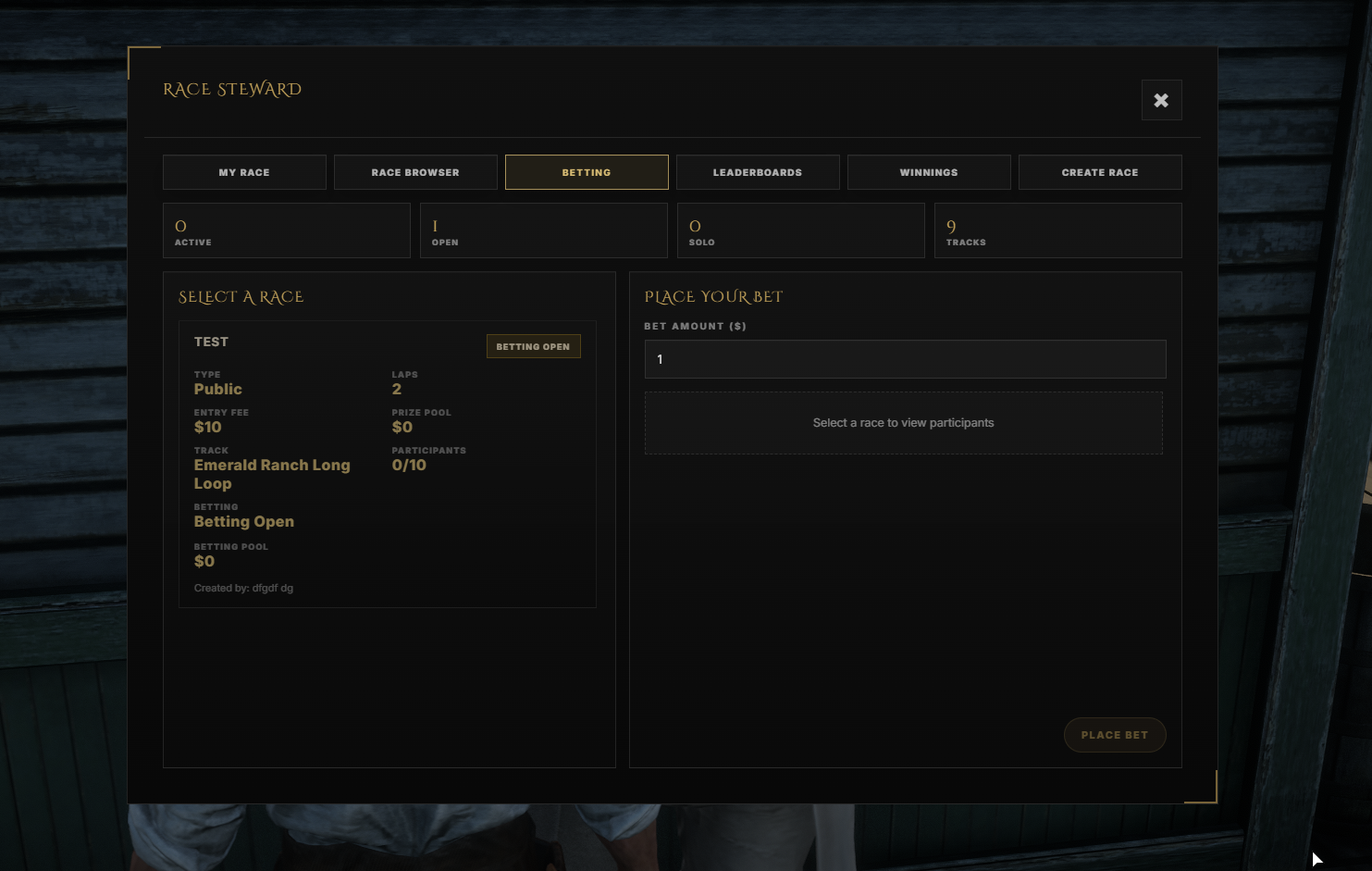Click the Place Bet button

(1115, 735)
